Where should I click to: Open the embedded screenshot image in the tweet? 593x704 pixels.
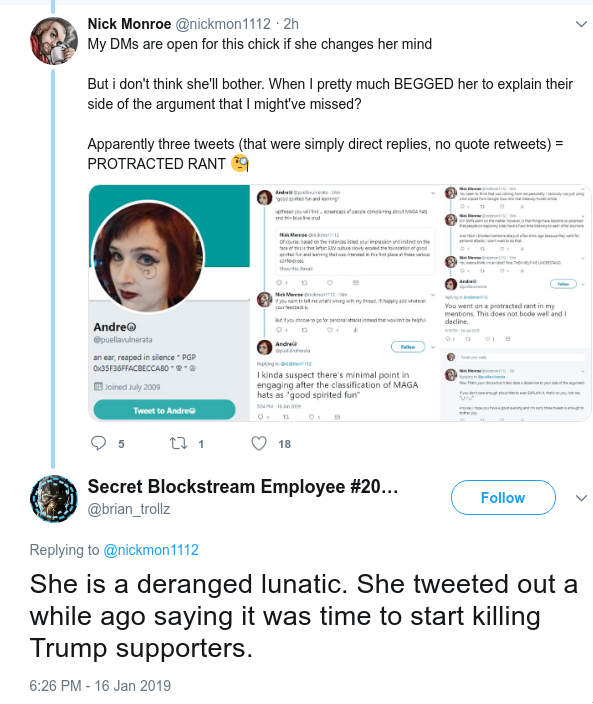pos(340,303)
